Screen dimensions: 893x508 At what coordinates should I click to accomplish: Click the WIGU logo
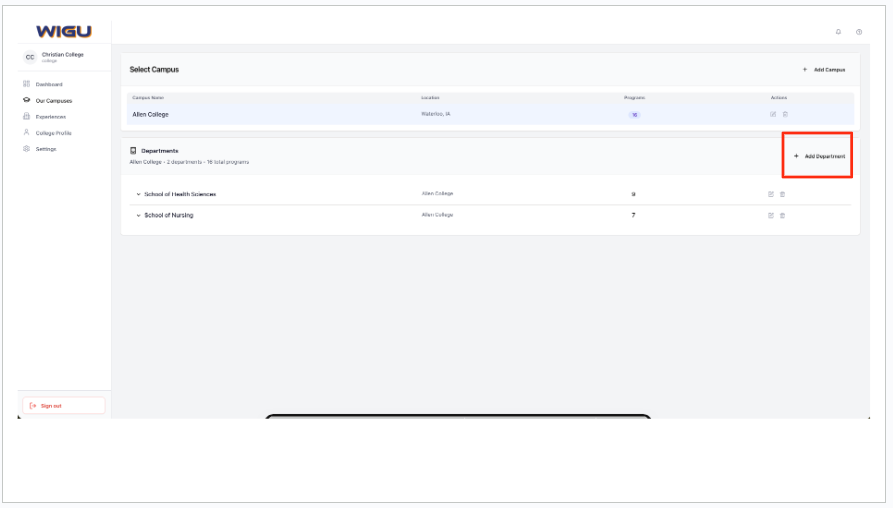(x=64, y=32)
